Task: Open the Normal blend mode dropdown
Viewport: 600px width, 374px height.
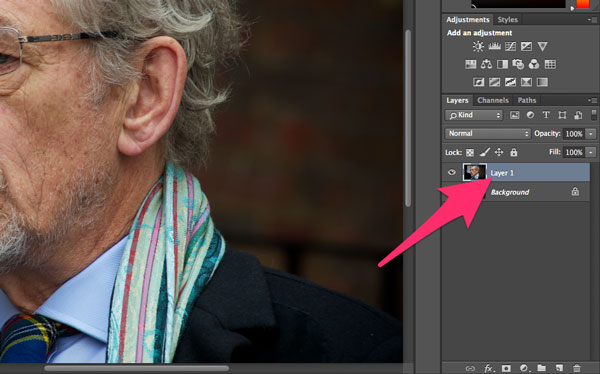Action: tap(488, 133)
